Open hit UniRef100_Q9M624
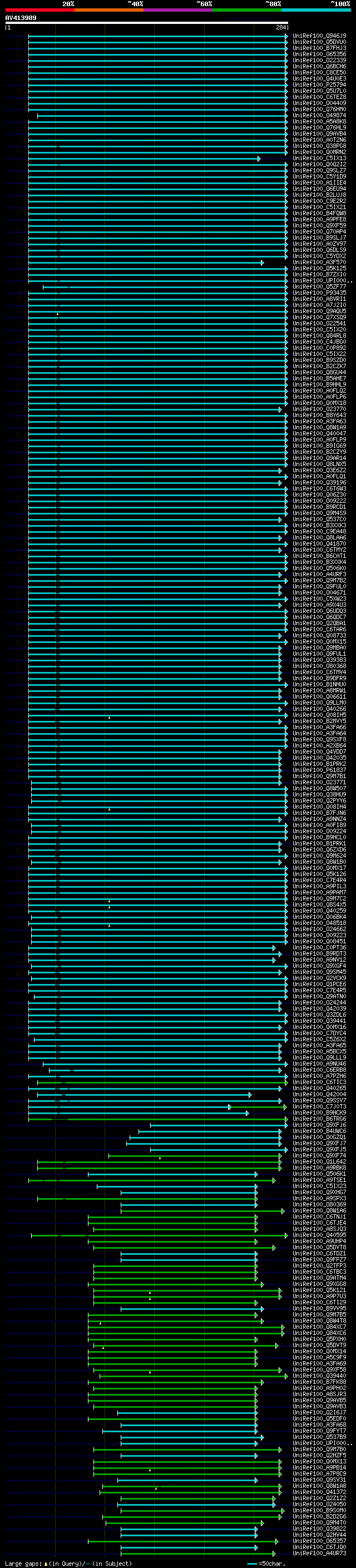Image resolution: width=356 pixels, height=1568 pixels. coord(319,856)
